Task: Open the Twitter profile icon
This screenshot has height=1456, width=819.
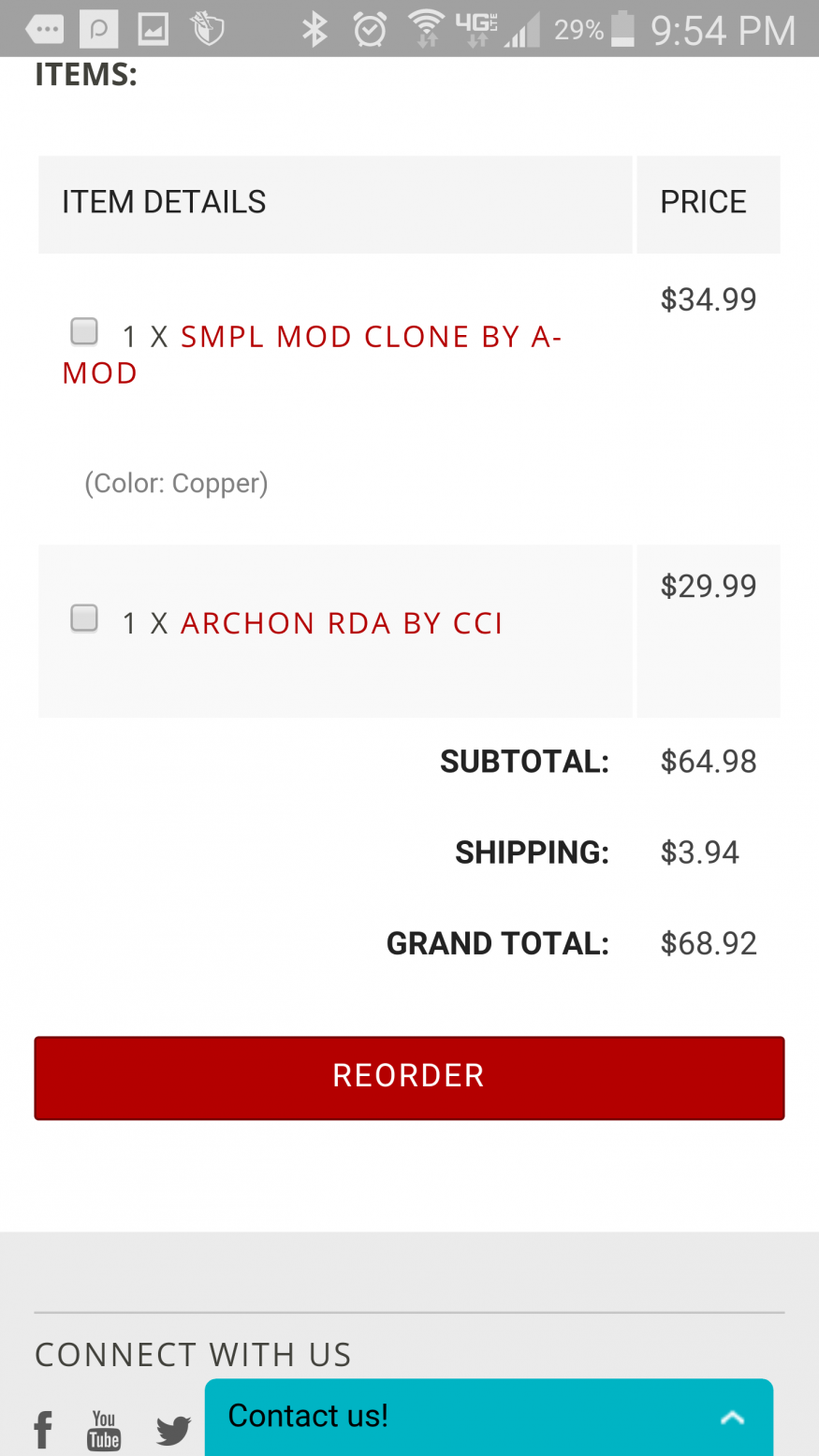Action: [x=173, y=1430]
